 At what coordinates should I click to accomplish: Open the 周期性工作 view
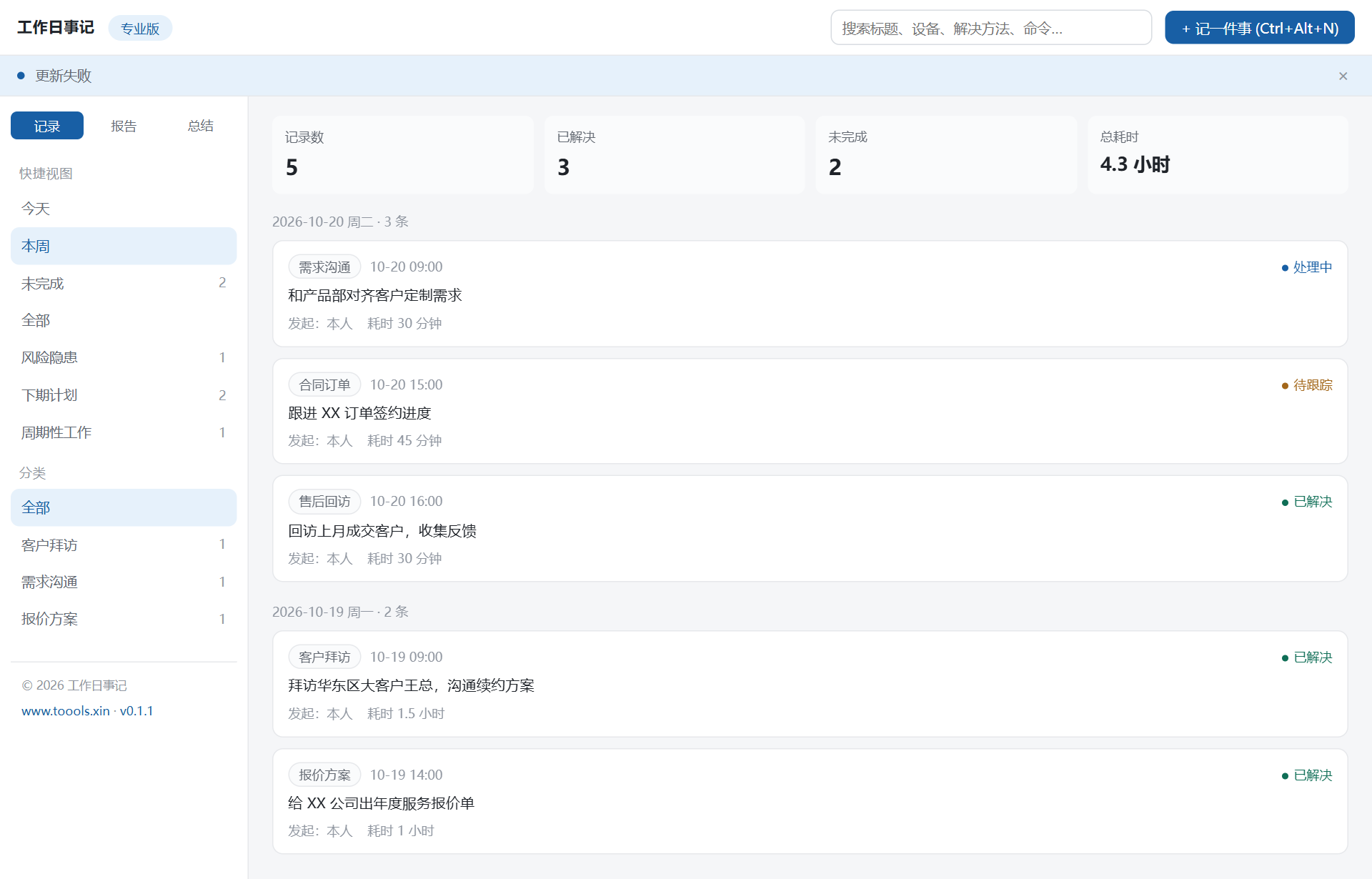coord(124,432)
